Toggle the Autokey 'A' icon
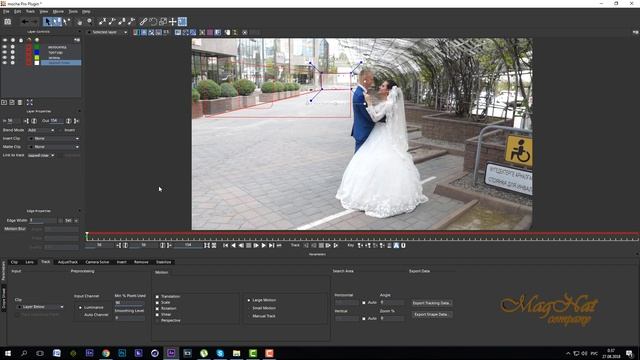Viewport: 640px width, 360px height. pyautogui.click(x=396, y=245)
